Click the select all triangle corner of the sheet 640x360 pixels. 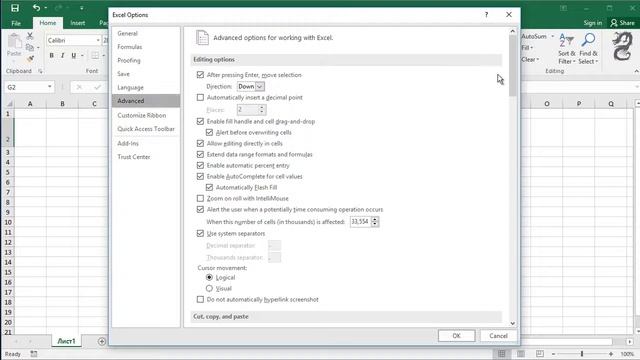pyautogui.click(x=9, y=104)
